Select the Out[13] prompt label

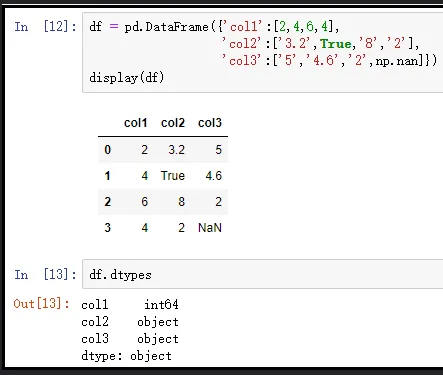click(x=42, y=304)
